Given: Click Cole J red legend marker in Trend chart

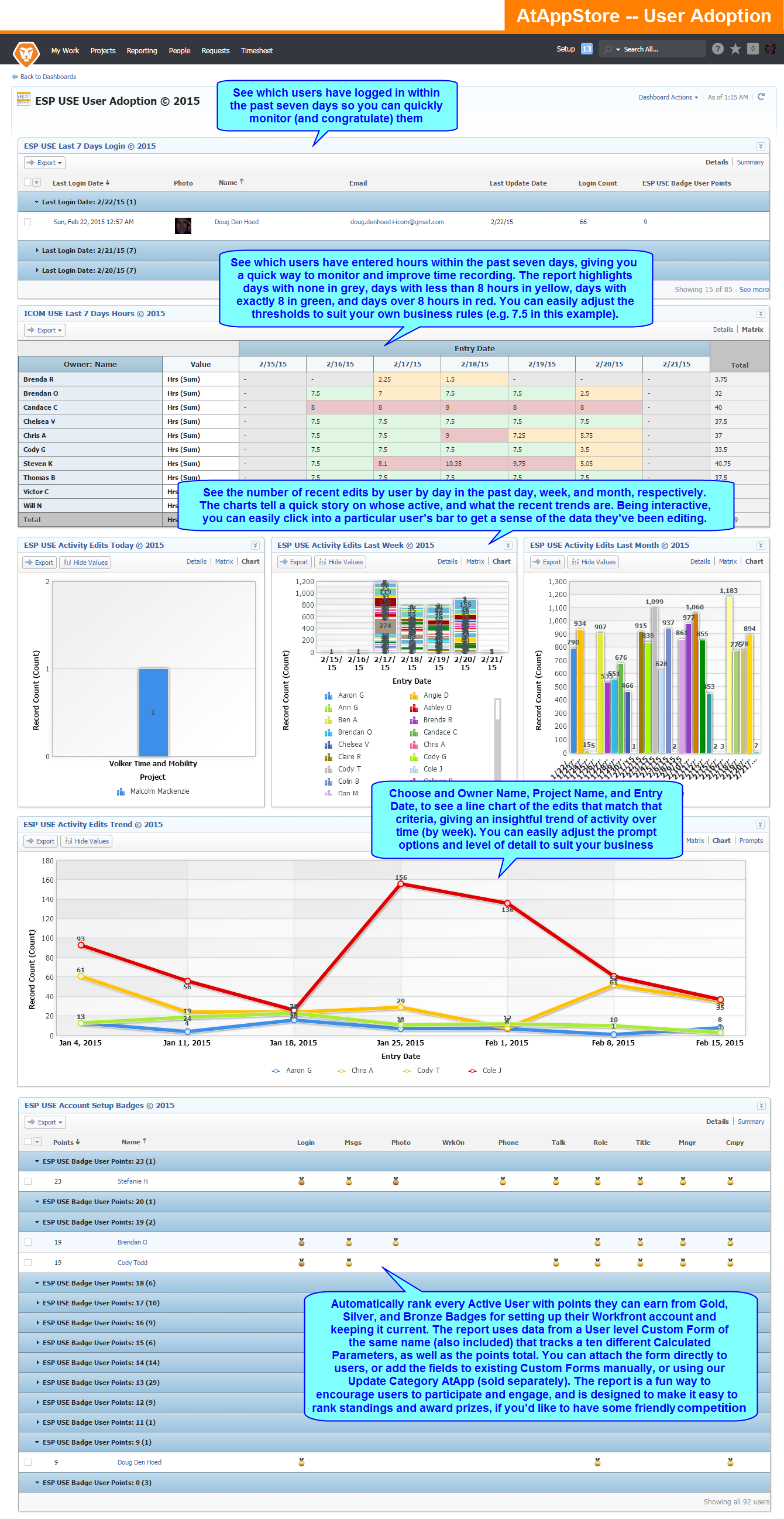Looking at the screenshot, I should (x=472, y=1071).
